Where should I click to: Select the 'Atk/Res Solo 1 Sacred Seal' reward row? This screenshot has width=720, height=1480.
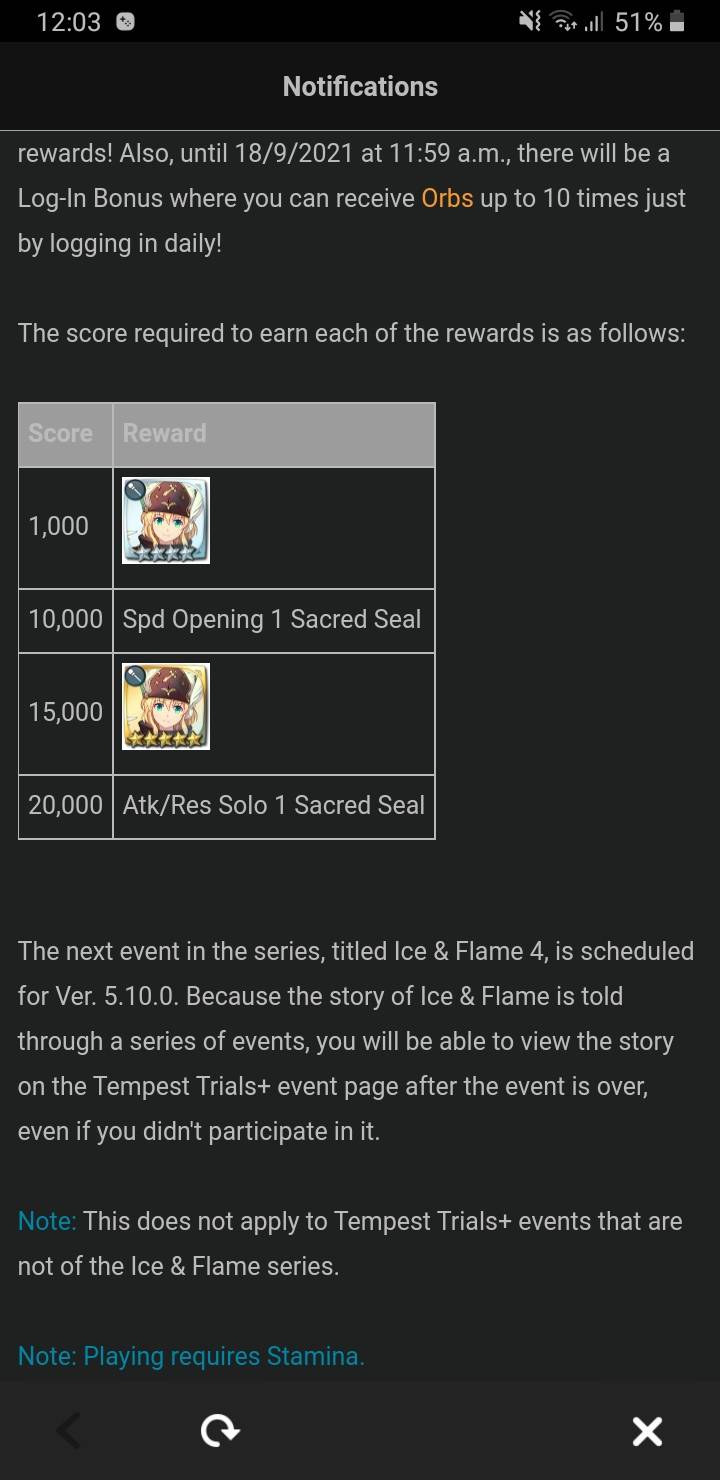pyautogui.click(x=273, y=805)
